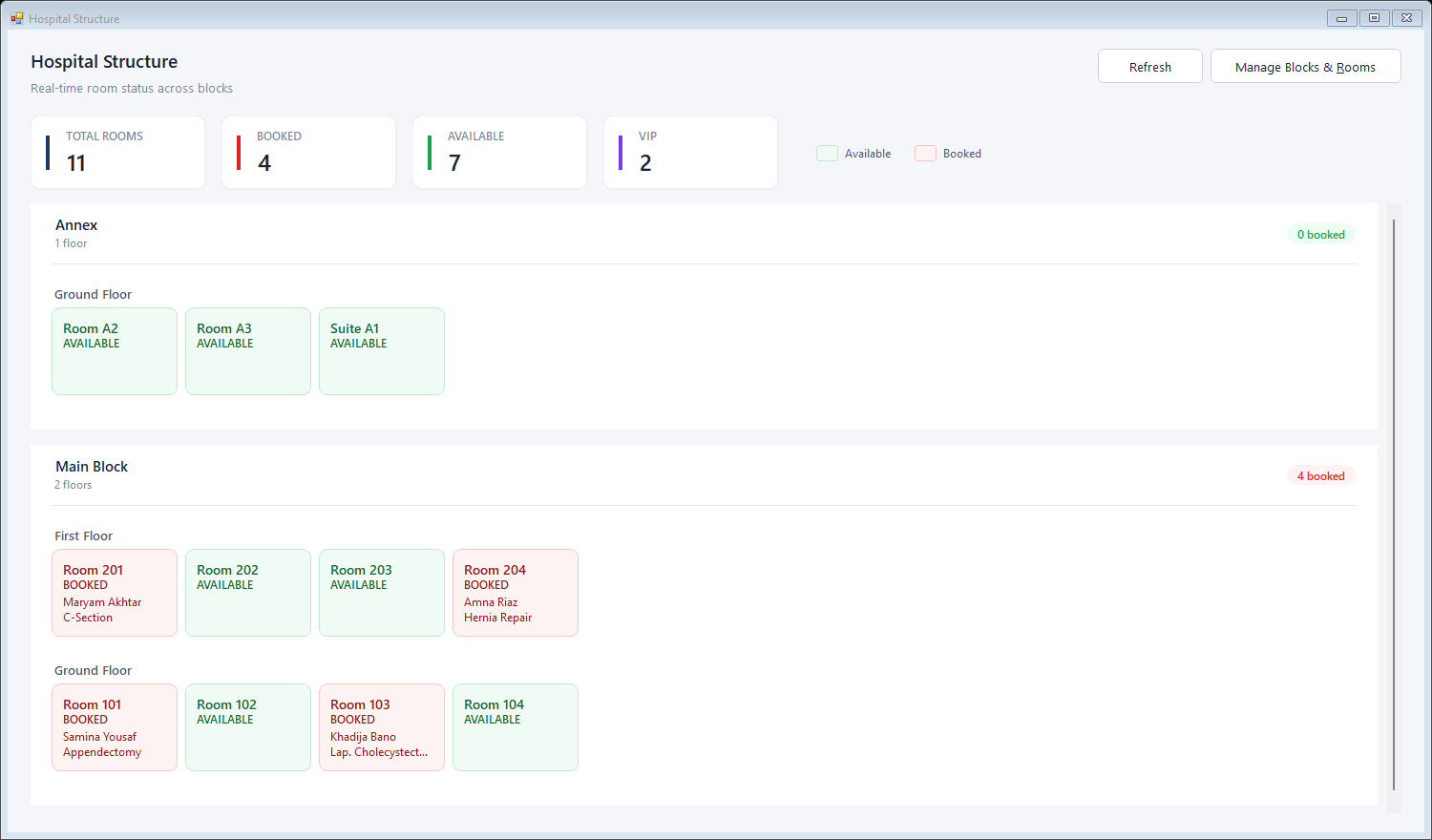Select the Room A3 card
The width and height of the screenshot is (1432, 840).
pyautogui.click(x=248, y=351)
